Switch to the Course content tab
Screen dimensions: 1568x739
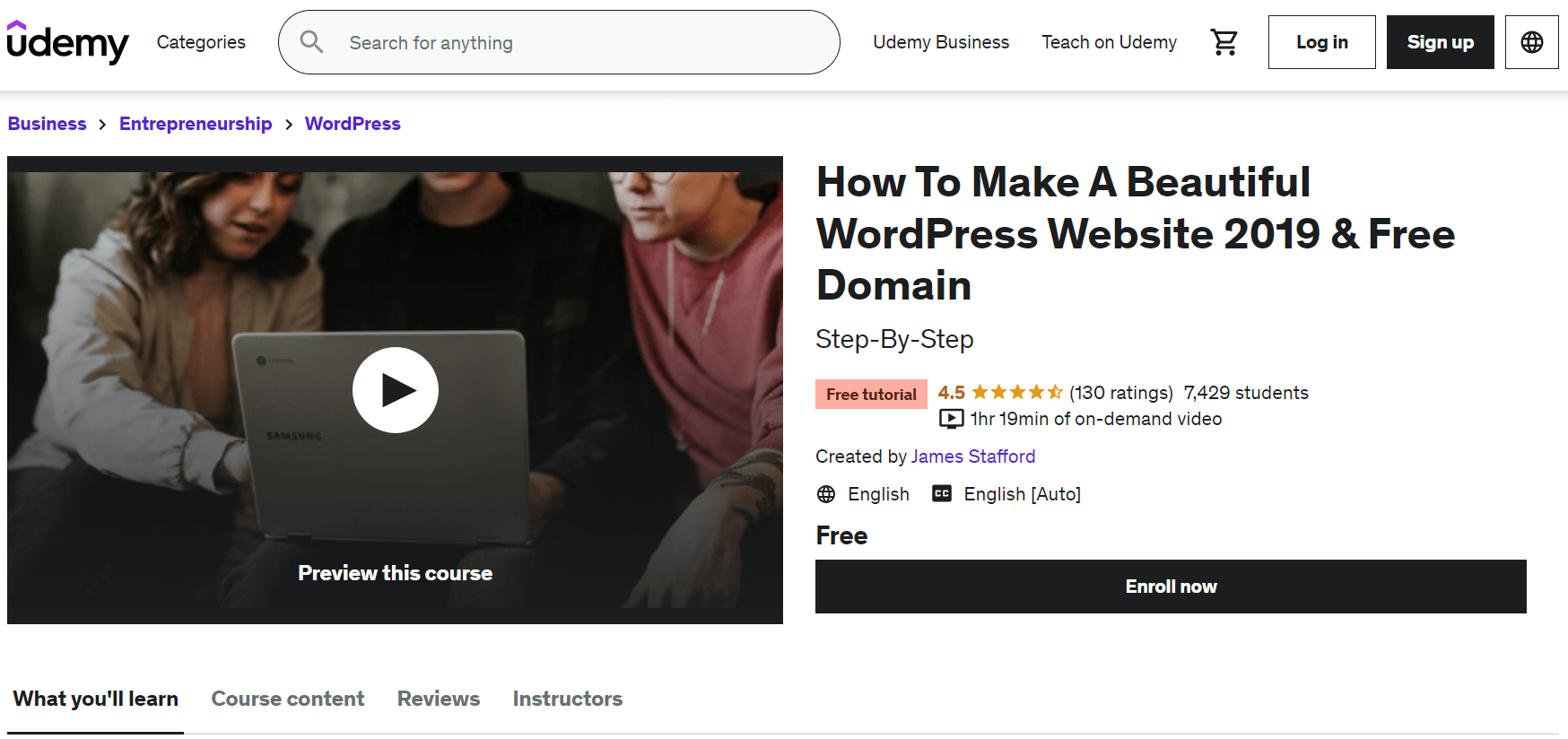(288, 699)
